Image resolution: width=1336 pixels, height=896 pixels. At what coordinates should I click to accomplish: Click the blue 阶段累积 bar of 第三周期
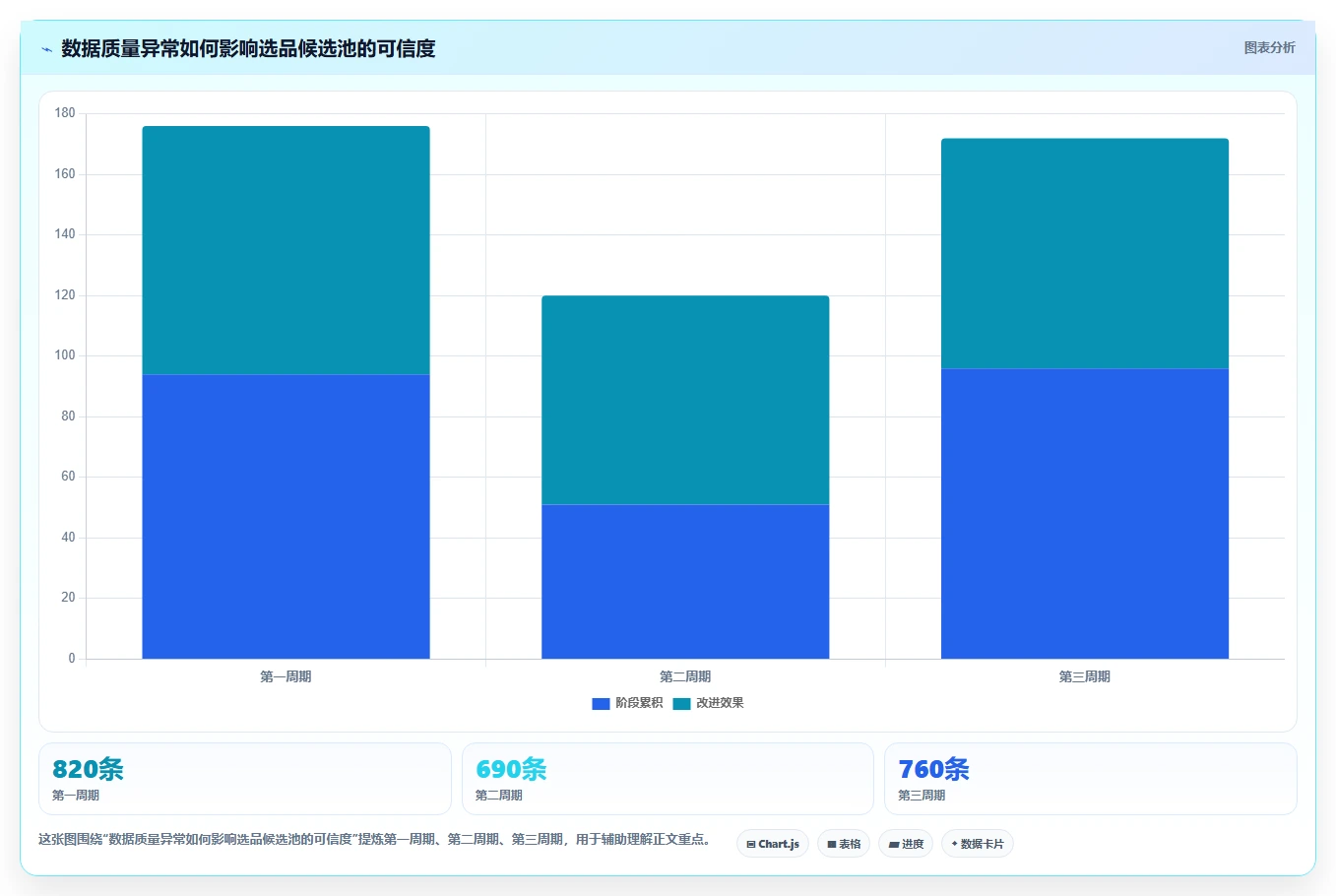coord(1085,513)
